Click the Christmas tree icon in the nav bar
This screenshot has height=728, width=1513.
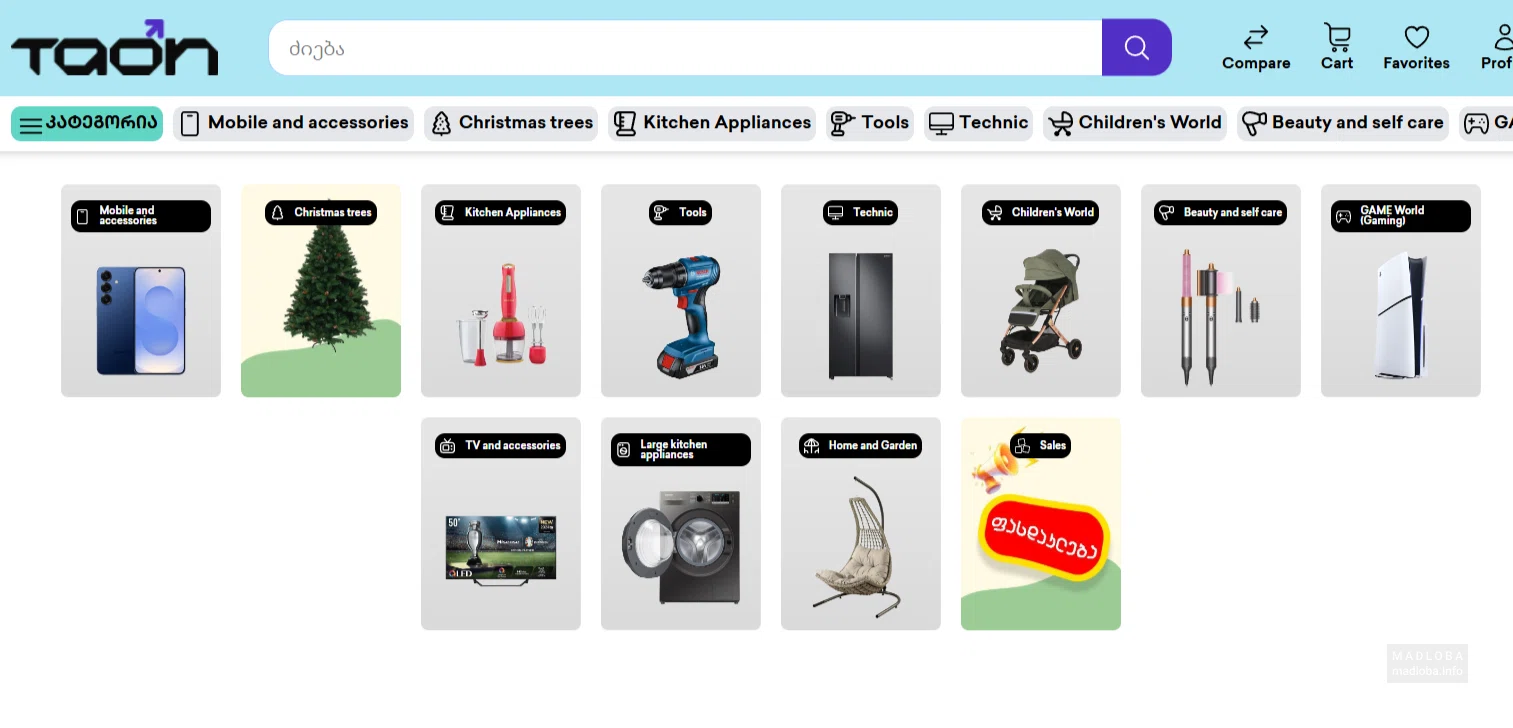click(441, 123)
